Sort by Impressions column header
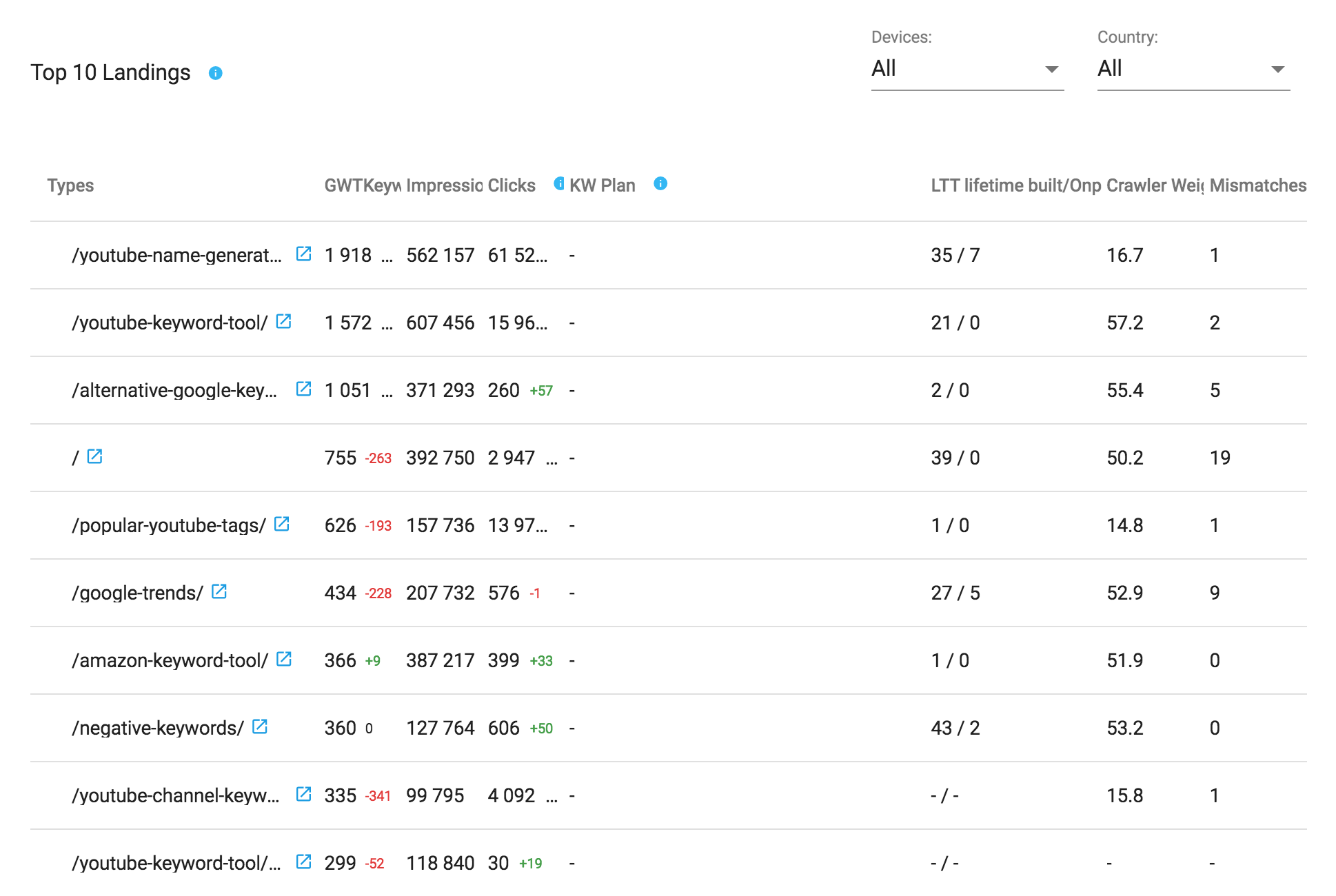 (x=444, y=185)
